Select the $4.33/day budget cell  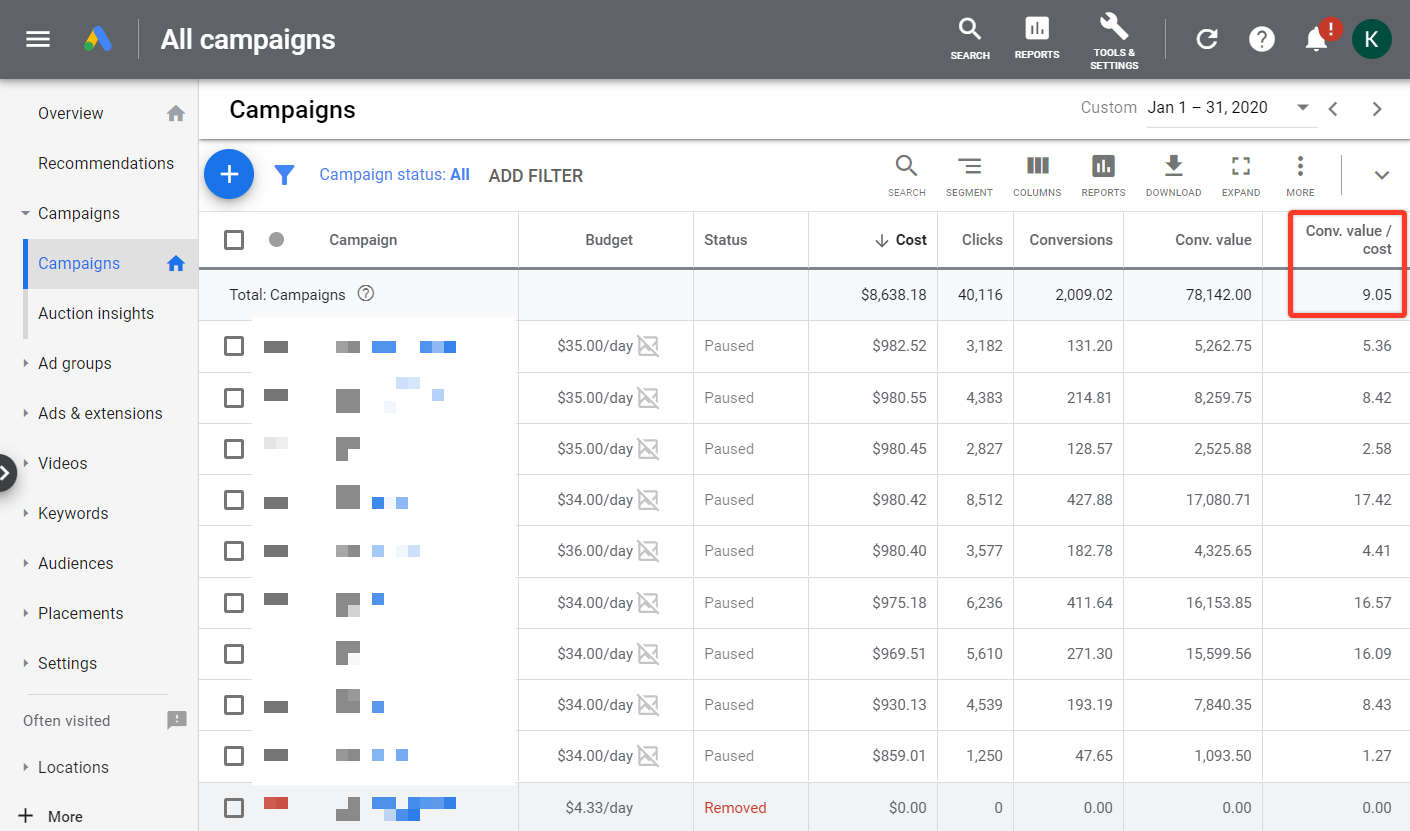coord(599,808)
